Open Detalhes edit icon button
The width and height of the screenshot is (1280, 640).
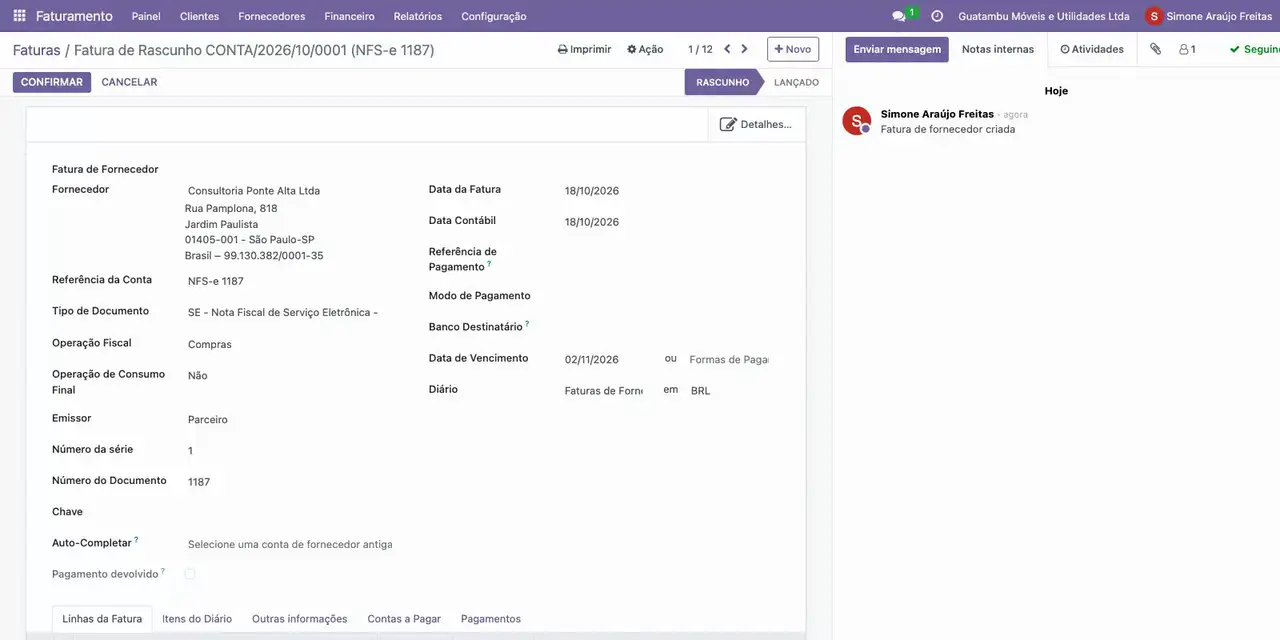pyautogui.click(x=756, y=124)
